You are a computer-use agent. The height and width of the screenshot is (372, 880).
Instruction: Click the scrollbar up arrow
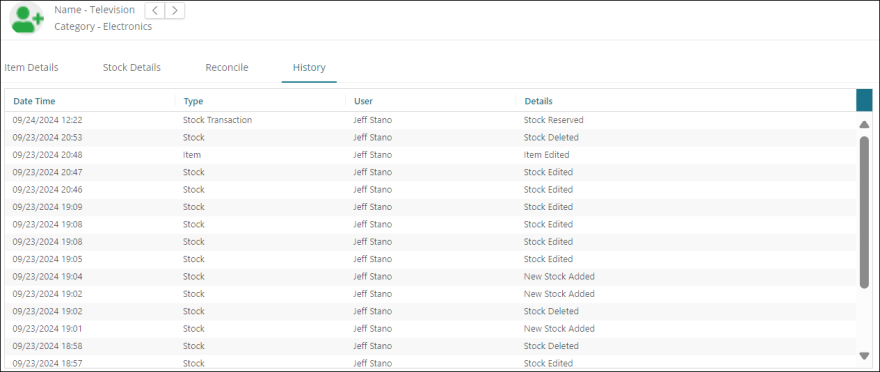(864, 125)
